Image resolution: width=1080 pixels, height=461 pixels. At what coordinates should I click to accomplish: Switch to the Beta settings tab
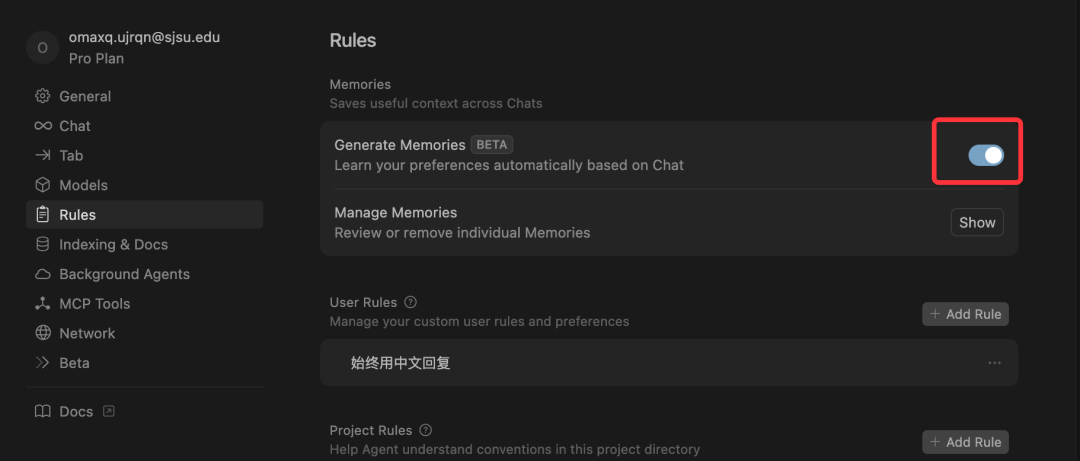pos(74,363)
